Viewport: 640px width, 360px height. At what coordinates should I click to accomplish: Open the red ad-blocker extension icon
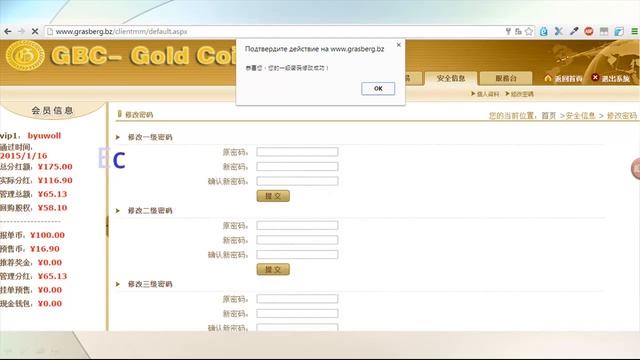(589, 31)
